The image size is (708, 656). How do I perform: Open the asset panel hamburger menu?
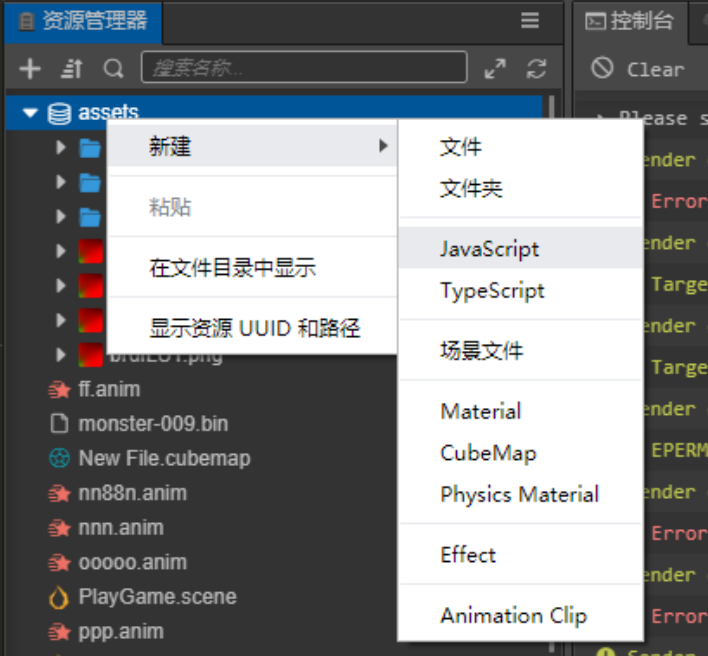tap(530, 21)
